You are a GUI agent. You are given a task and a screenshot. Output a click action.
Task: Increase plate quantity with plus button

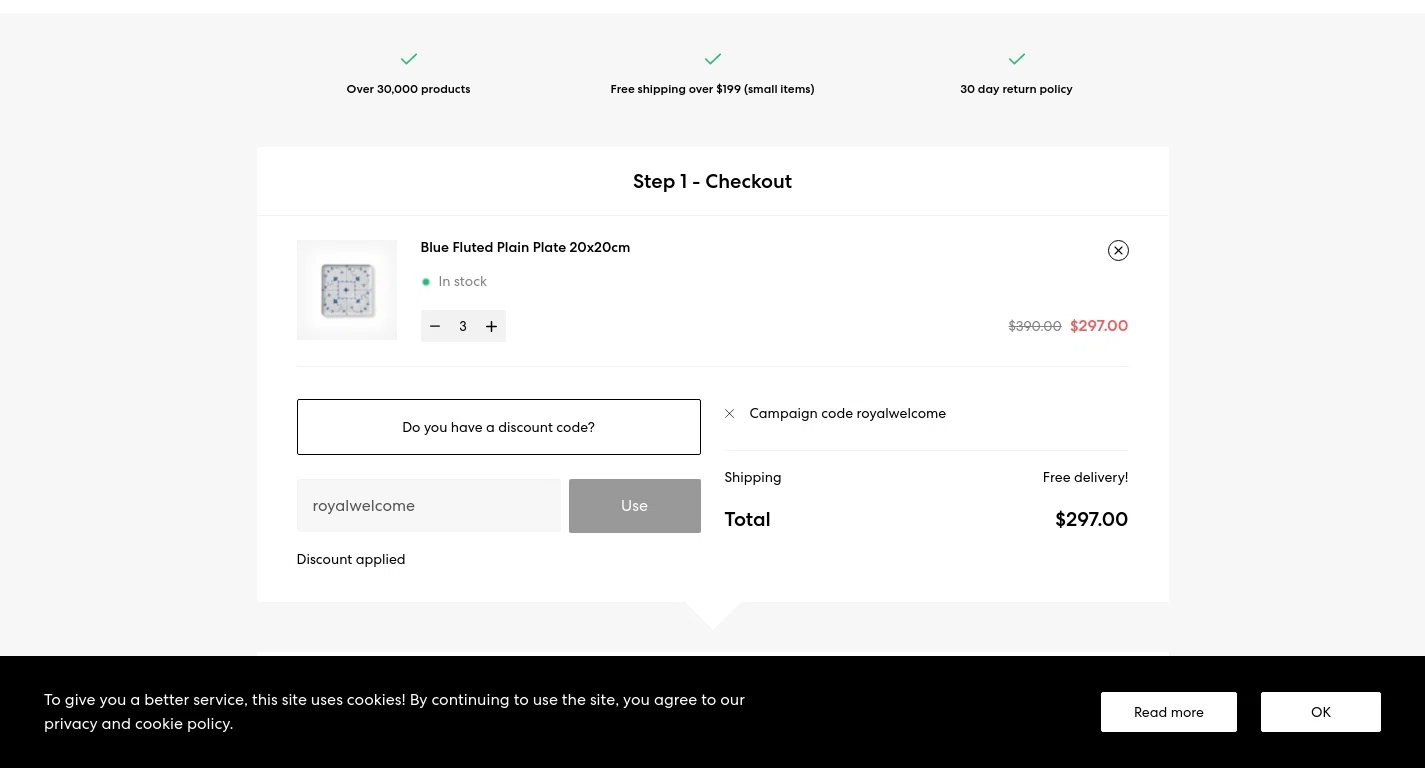click(x=491, y=326)
